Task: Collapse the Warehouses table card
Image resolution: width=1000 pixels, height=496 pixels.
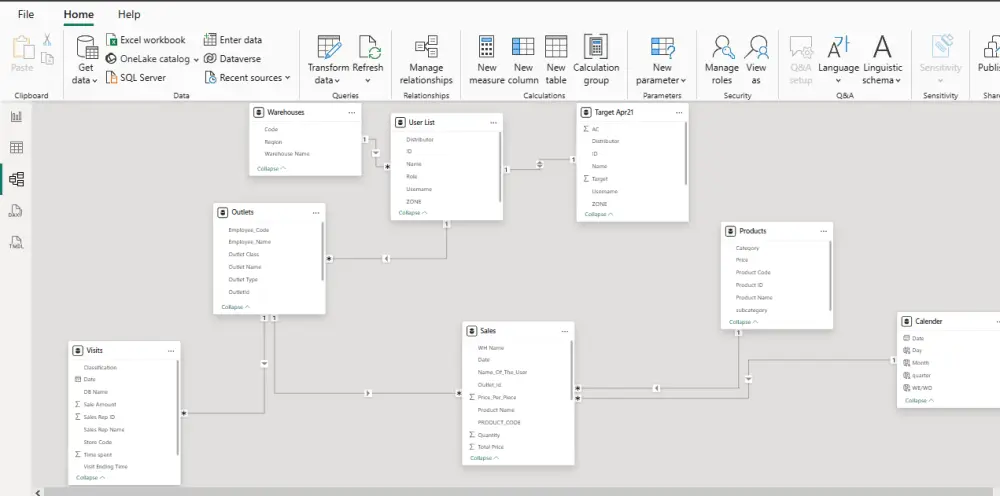Action: point(271,168)
